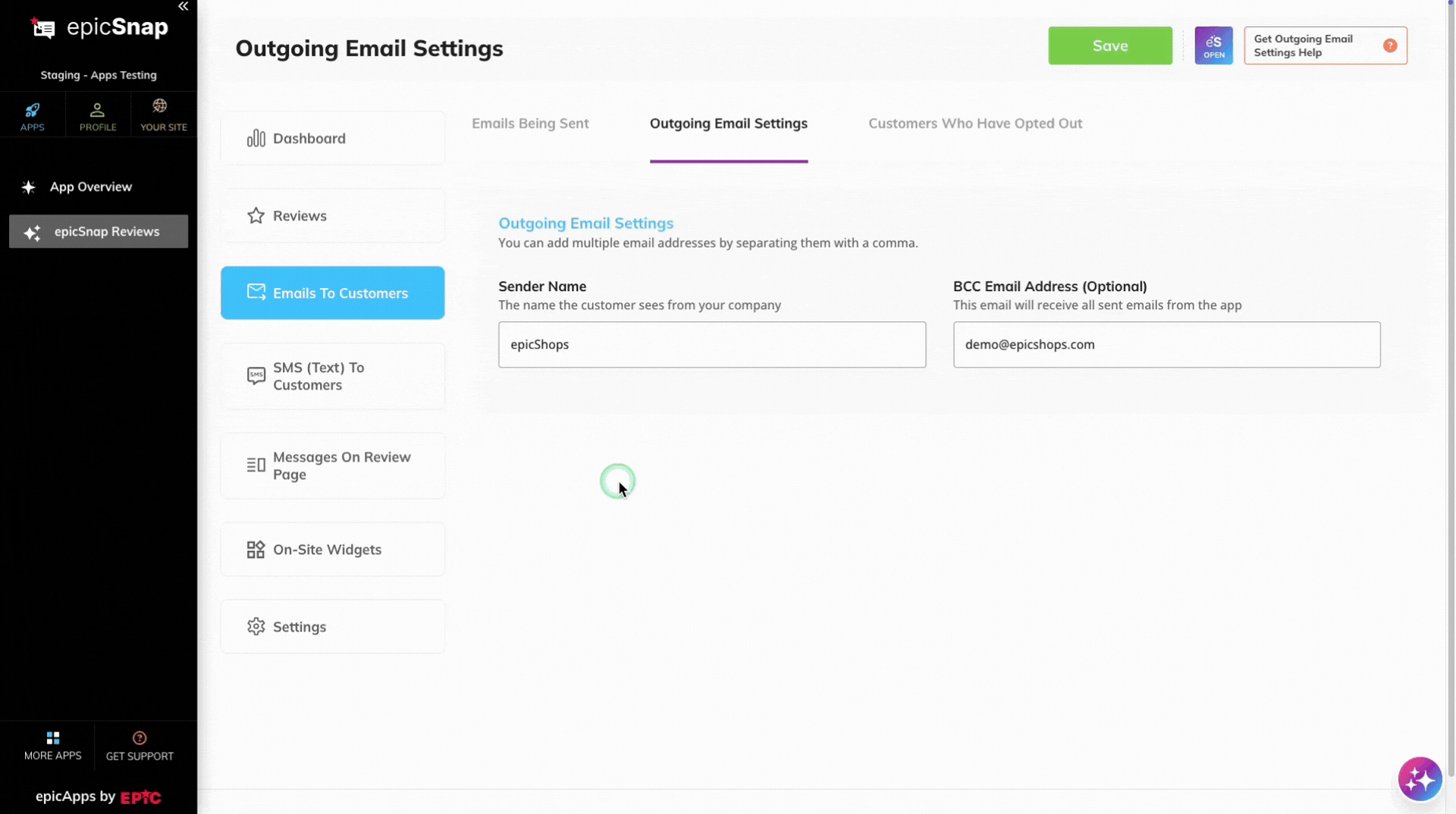Open the Profile person icon
Image resolution: width=1456 pixels, height=814 pixels.
click(97, 110)
